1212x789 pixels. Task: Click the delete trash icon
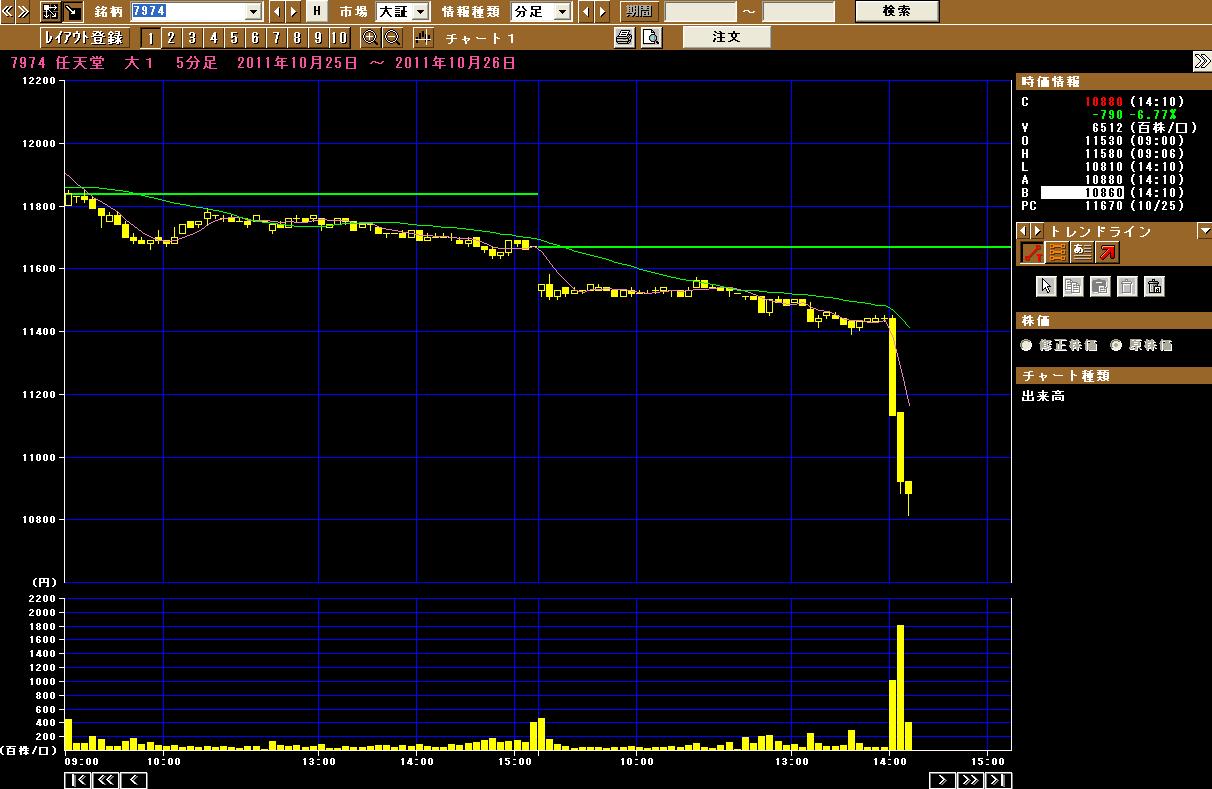1127,287
